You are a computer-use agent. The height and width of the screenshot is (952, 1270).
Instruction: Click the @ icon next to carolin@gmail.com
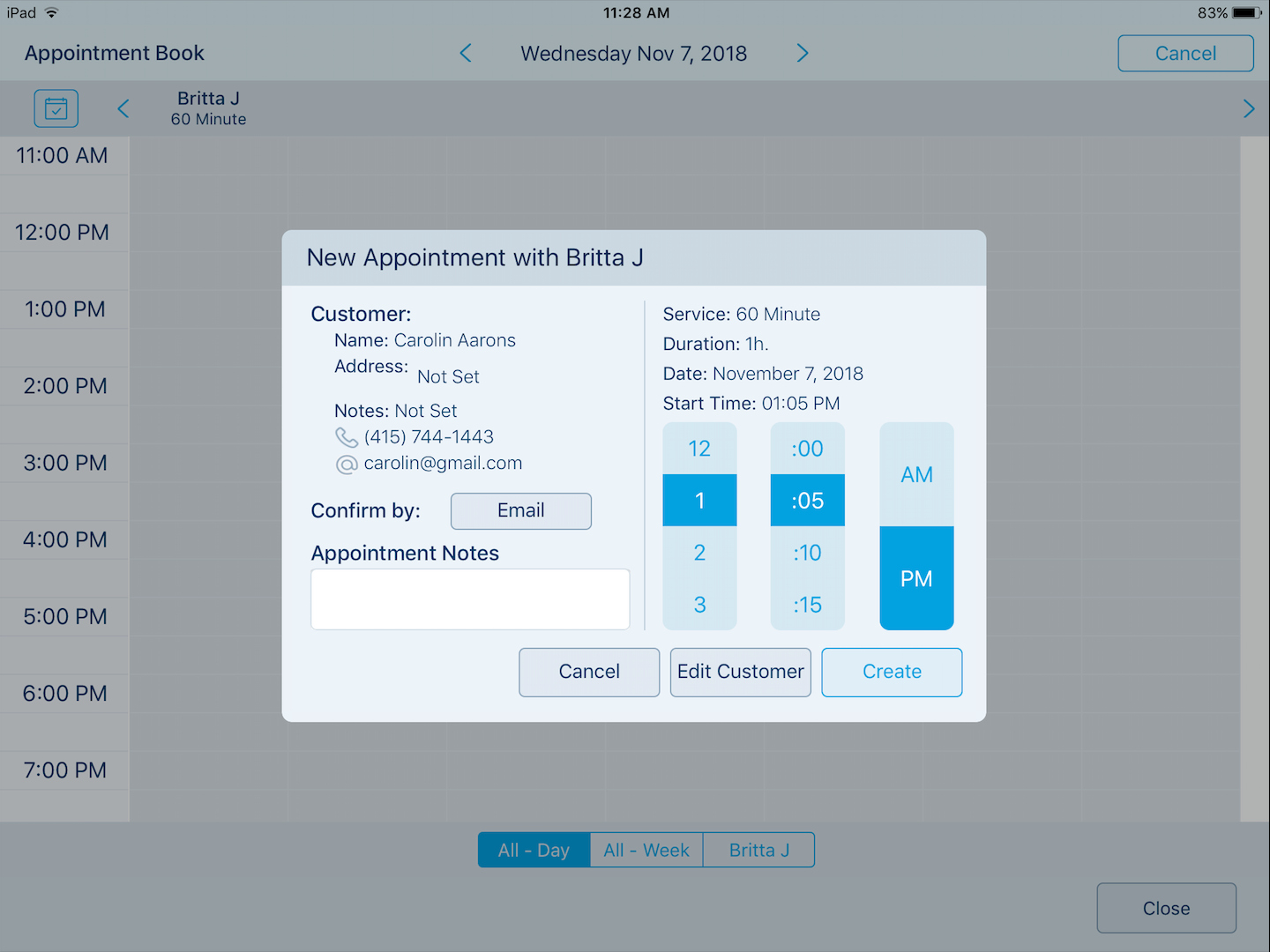346,463
